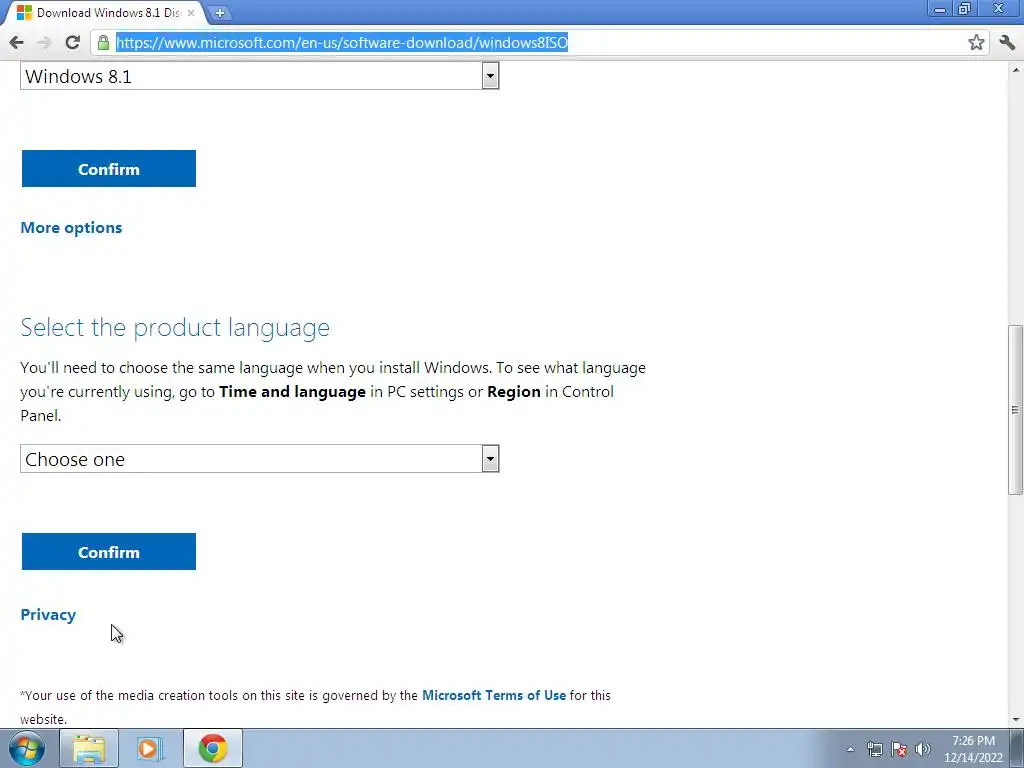Click the bold "Time and language" text
The image size is (1024, 768).
point(292,392)
